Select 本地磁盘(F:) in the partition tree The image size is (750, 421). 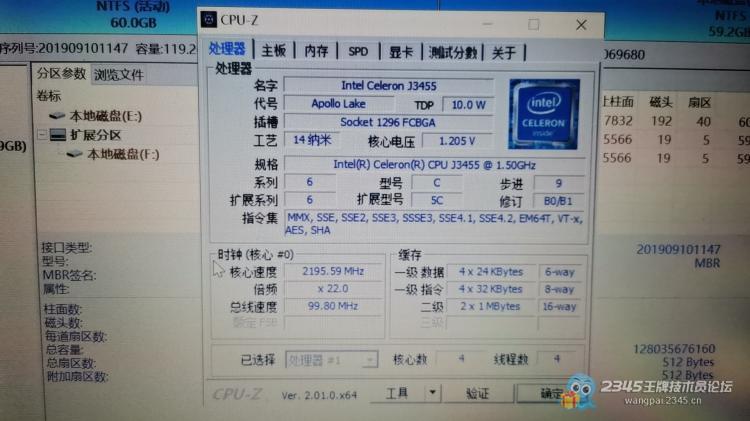(x=123, y=154)
